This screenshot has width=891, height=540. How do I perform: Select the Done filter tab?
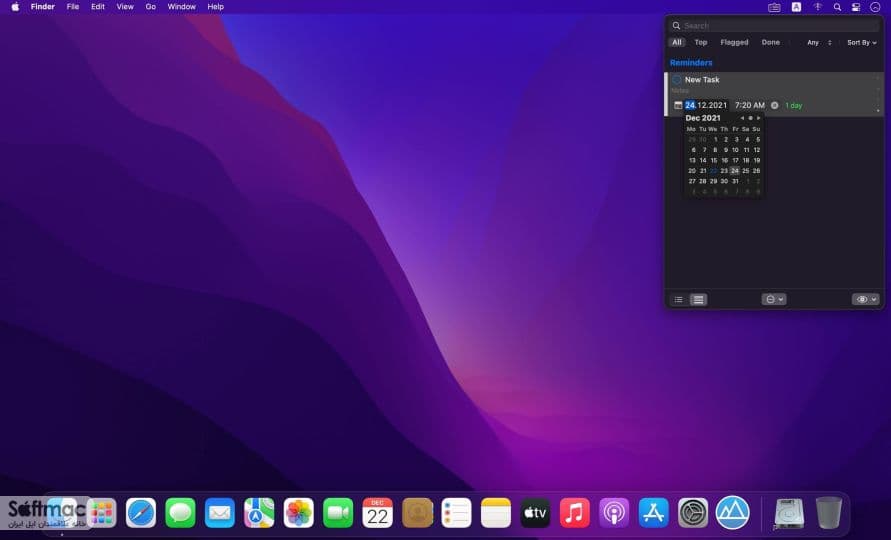(x=771, y=43)
